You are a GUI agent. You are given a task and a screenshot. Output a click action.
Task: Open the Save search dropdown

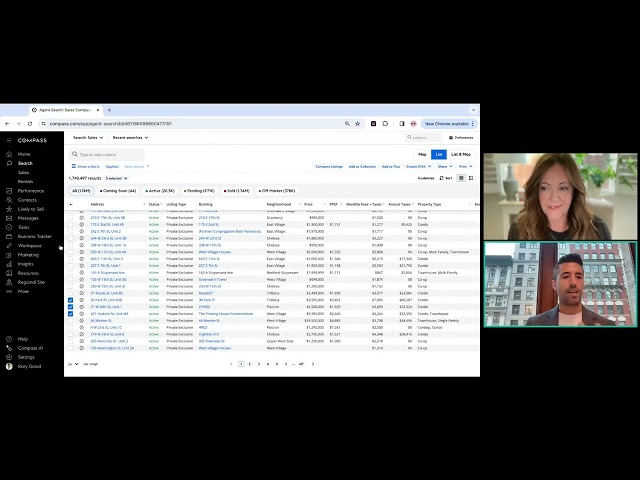click(137, 167)
